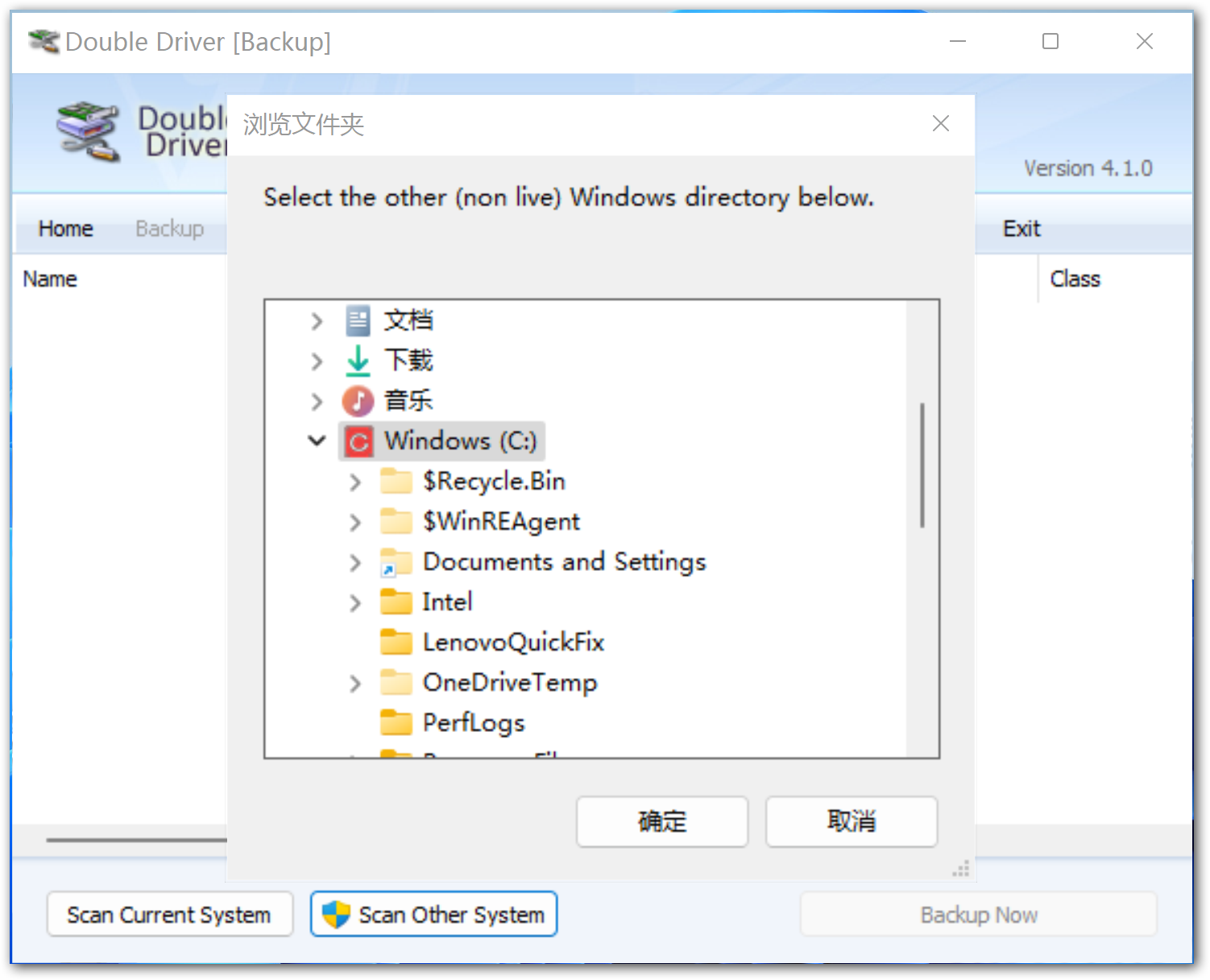Select Documents and Settings label
Screen dimensions: 1210x980
565,561
